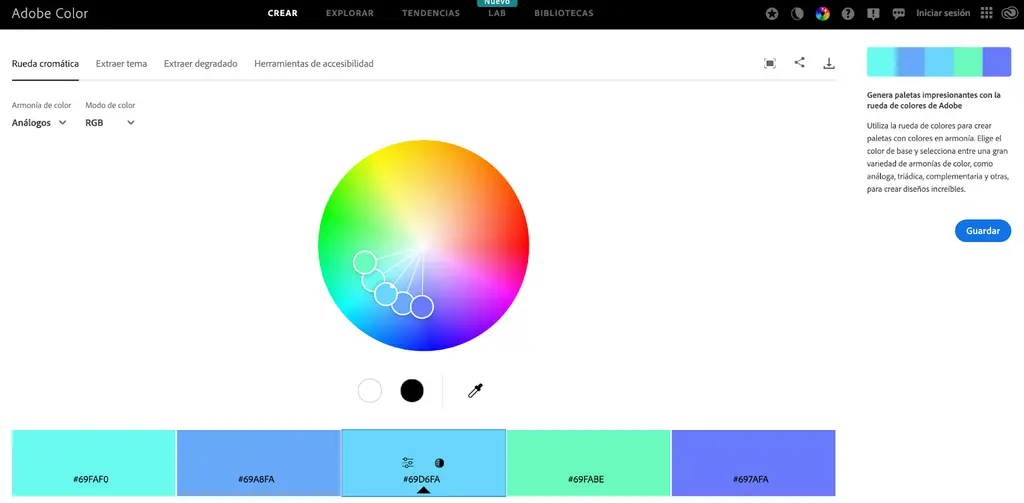
Task: Select the #697AFA purple color swatch
Action: [x=754, y=462]
